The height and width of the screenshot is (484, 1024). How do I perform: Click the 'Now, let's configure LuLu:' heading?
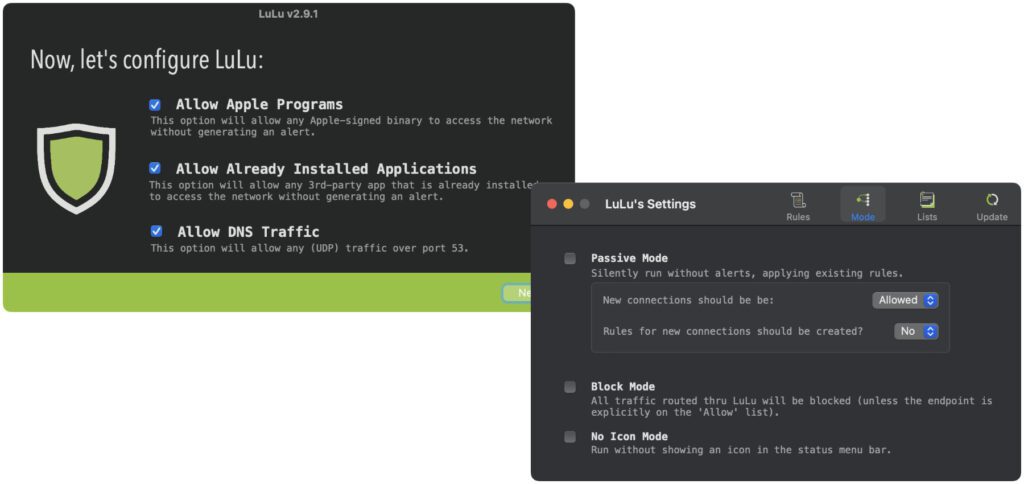click(x=147, y=58)
